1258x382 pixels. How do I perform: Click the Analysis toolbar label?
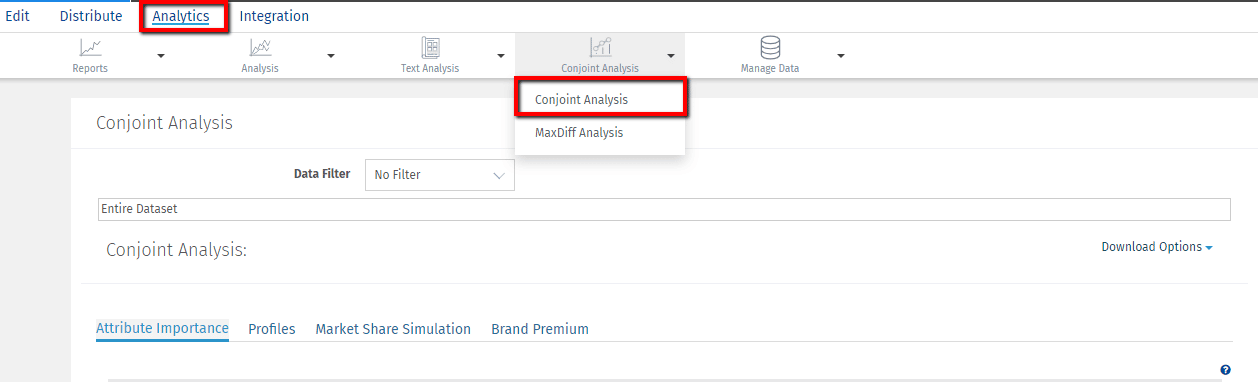pyautogui.click(x=260, y=68)
